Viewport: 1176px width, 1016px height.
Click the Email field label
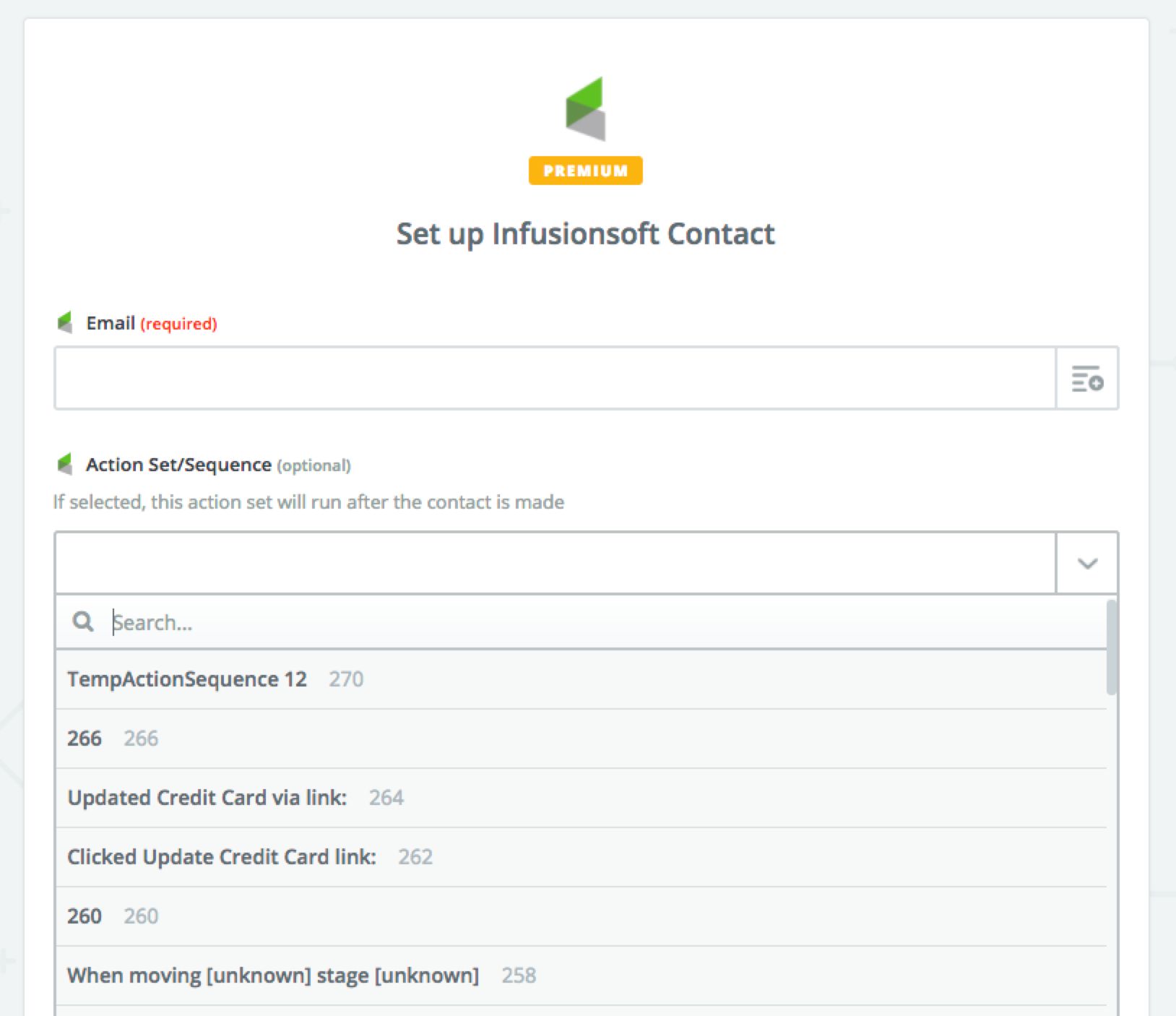(x=111, y=323)
